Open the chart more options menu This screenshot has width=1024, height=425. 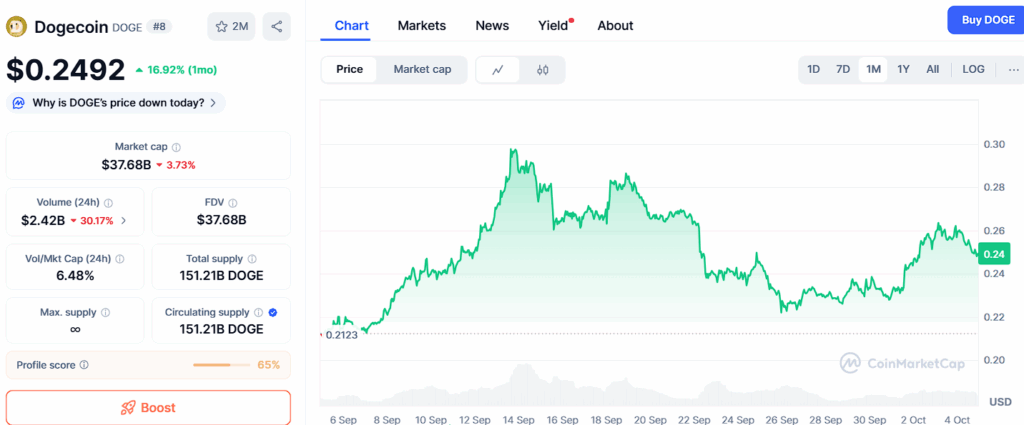pyautogui.click(x=1013, y=69)
